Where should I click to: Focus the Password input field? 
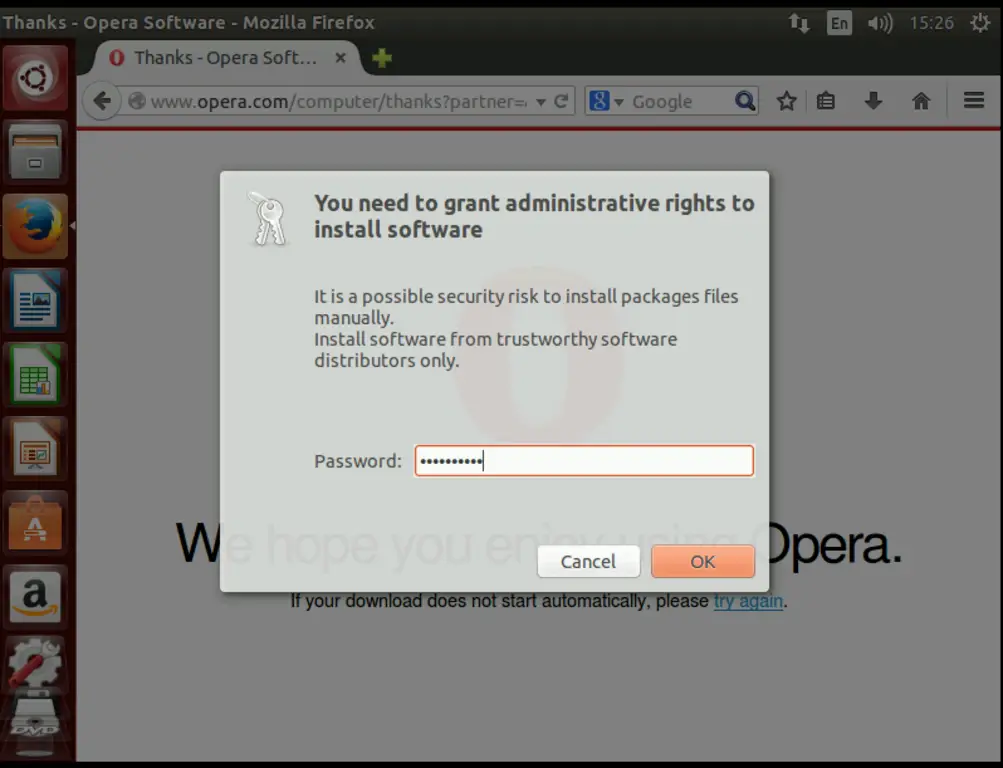pos(584,461)
